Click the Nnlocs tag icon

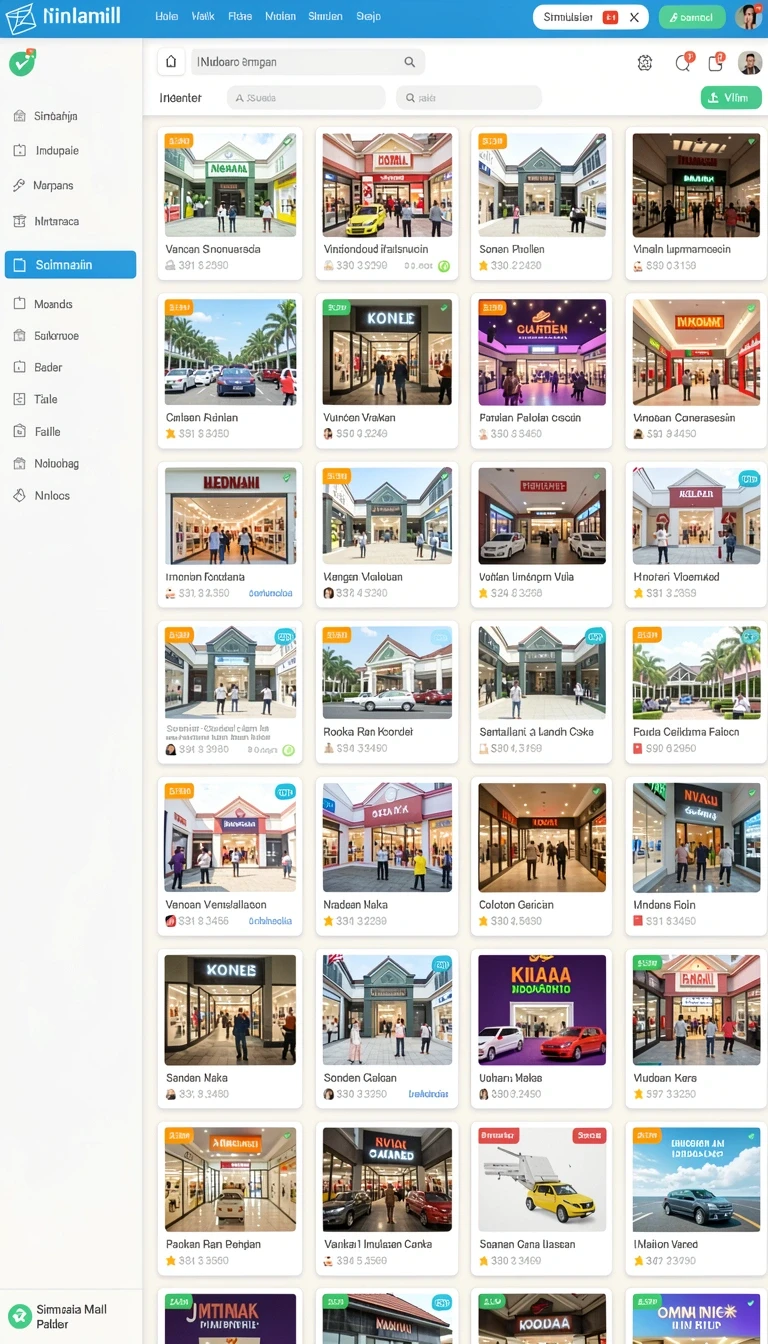[x=19, y=496]
